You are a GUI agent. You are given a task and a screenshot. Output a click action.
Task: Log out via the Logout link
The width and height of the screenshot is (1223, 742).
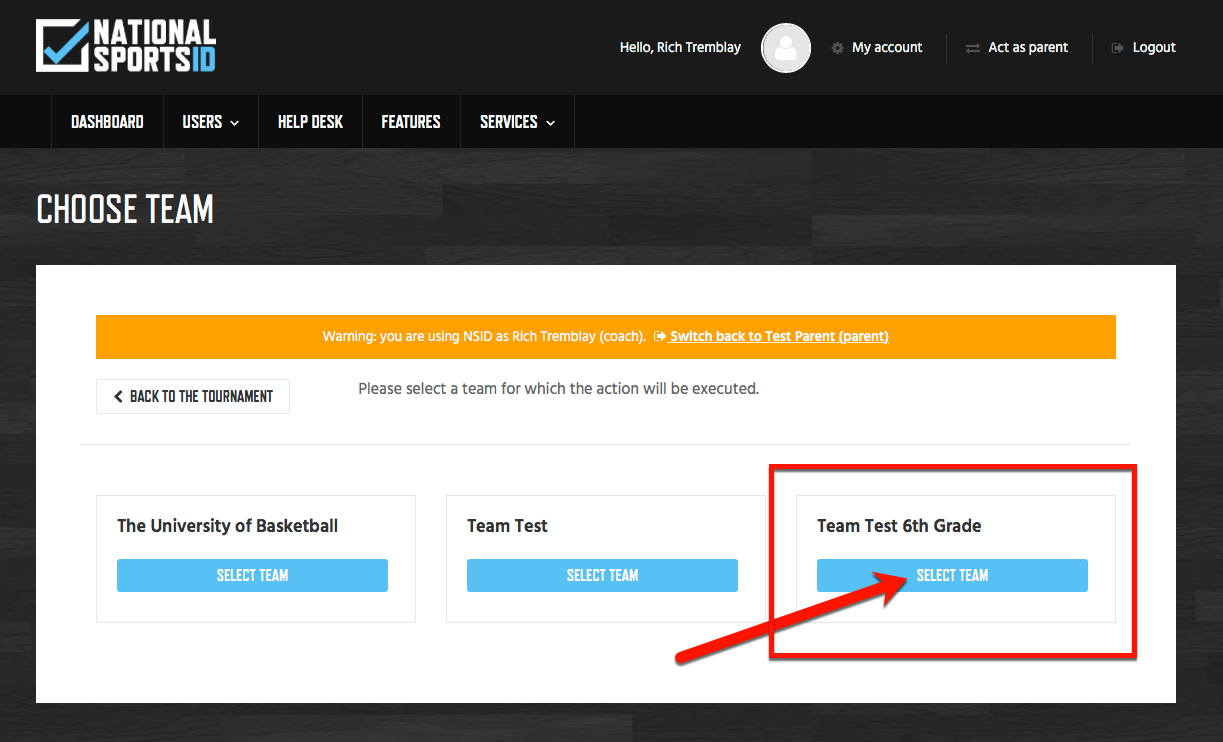pos(1154,47)
